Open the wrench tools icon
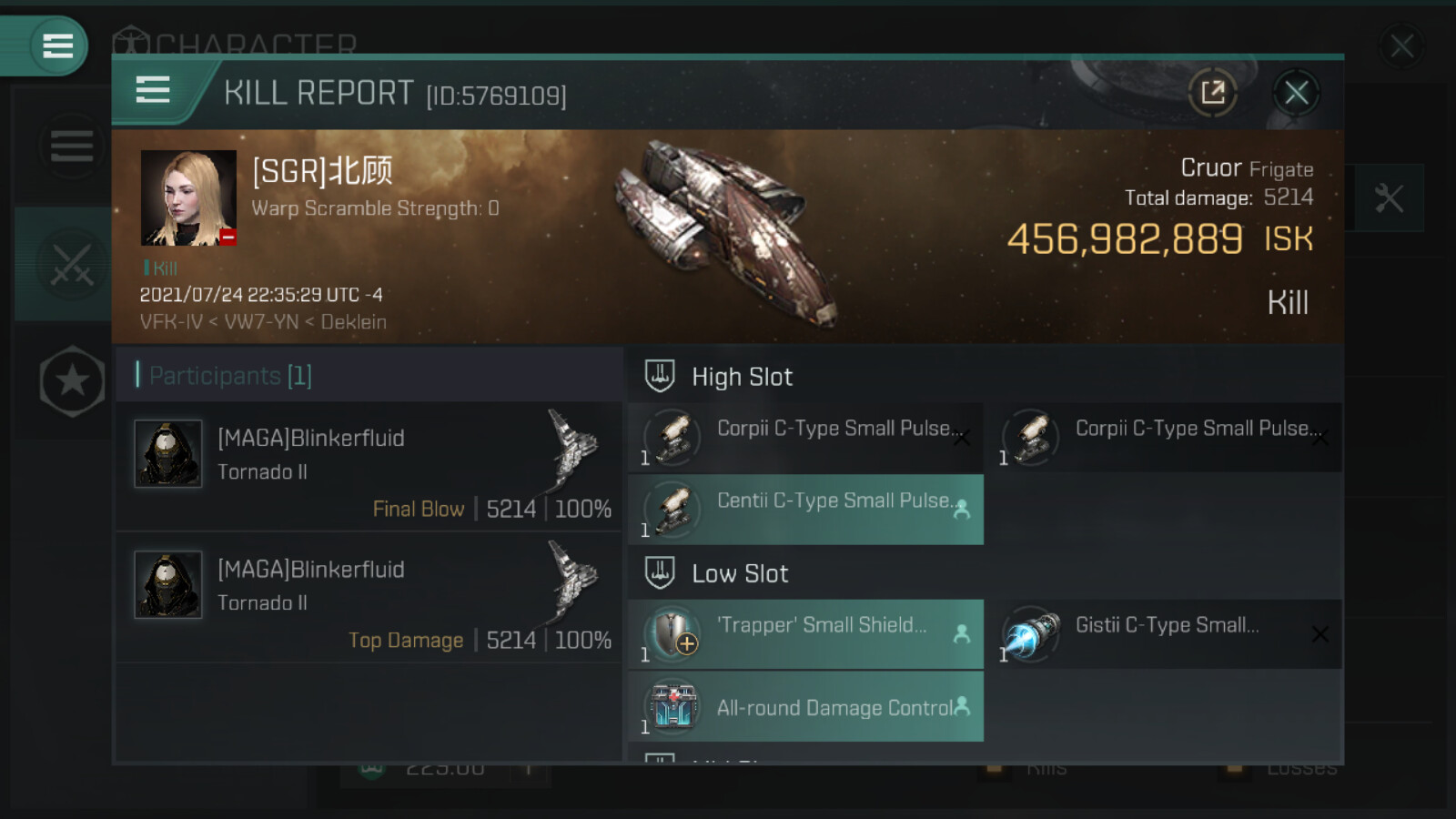 [x=1389, y=198]
